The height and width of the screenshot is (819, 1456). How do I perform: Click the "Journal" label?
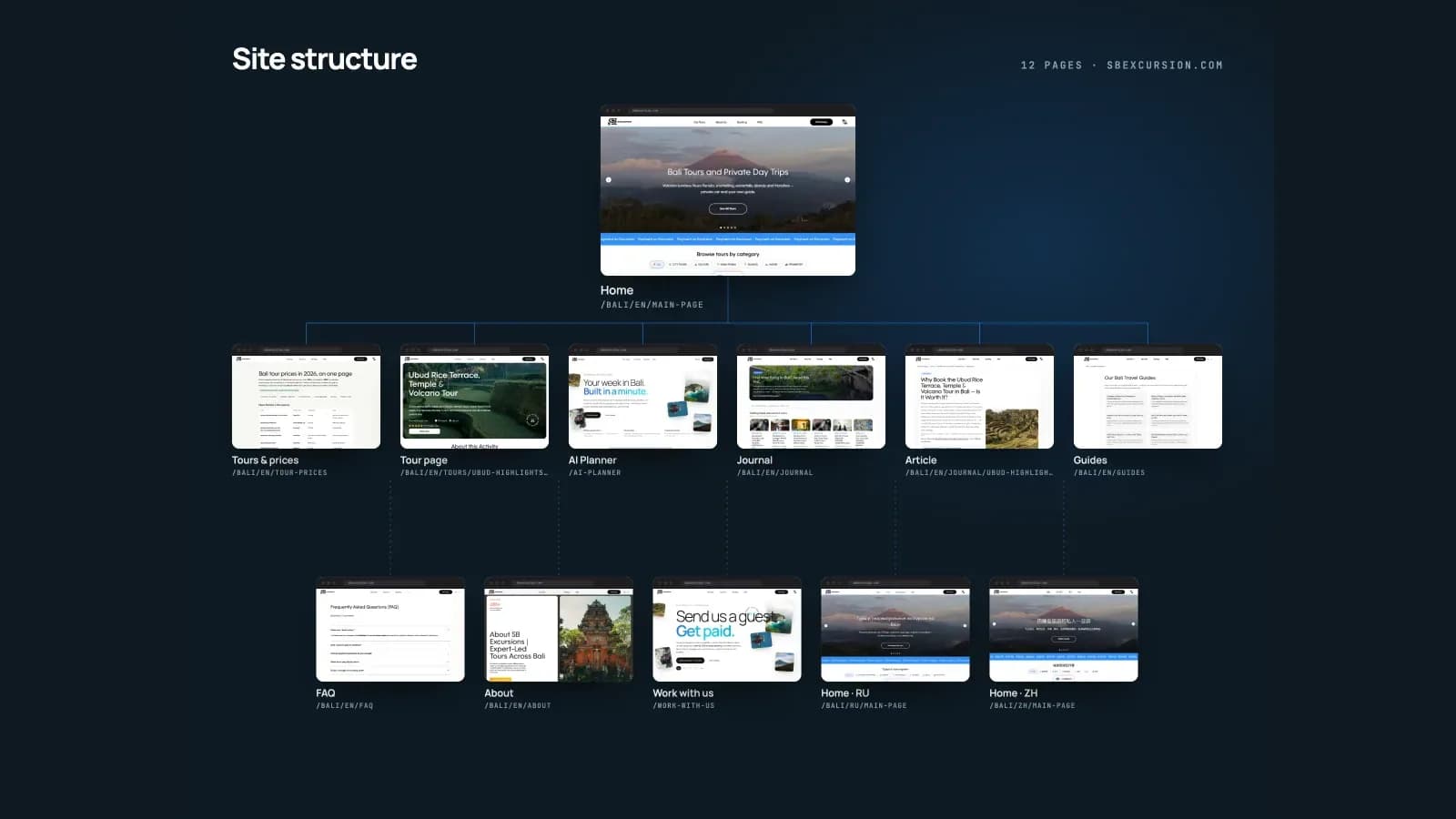(754, 460)
